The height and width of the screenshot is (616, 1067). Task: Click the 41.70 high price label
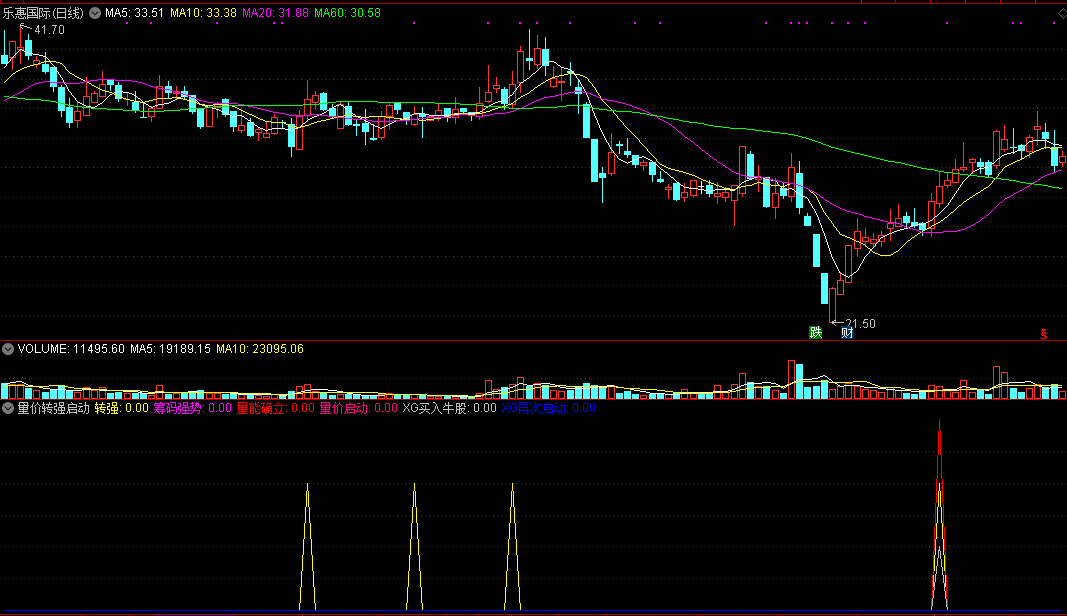[49, 30]
